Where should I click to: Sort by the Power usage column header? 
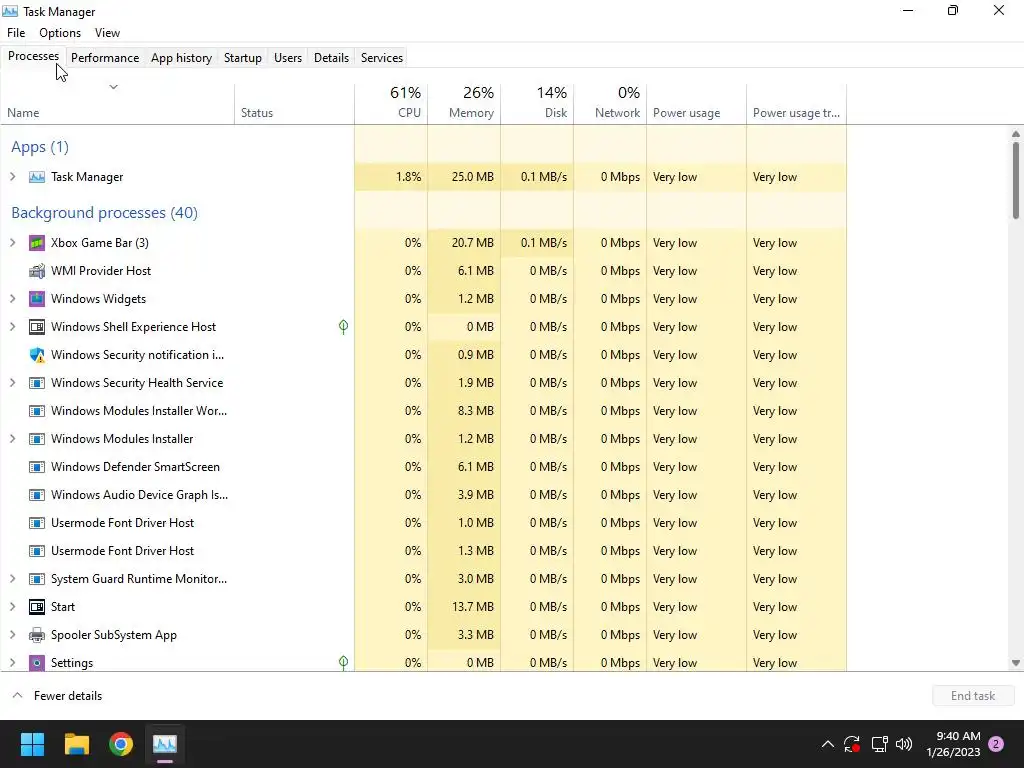click(697, 103)
